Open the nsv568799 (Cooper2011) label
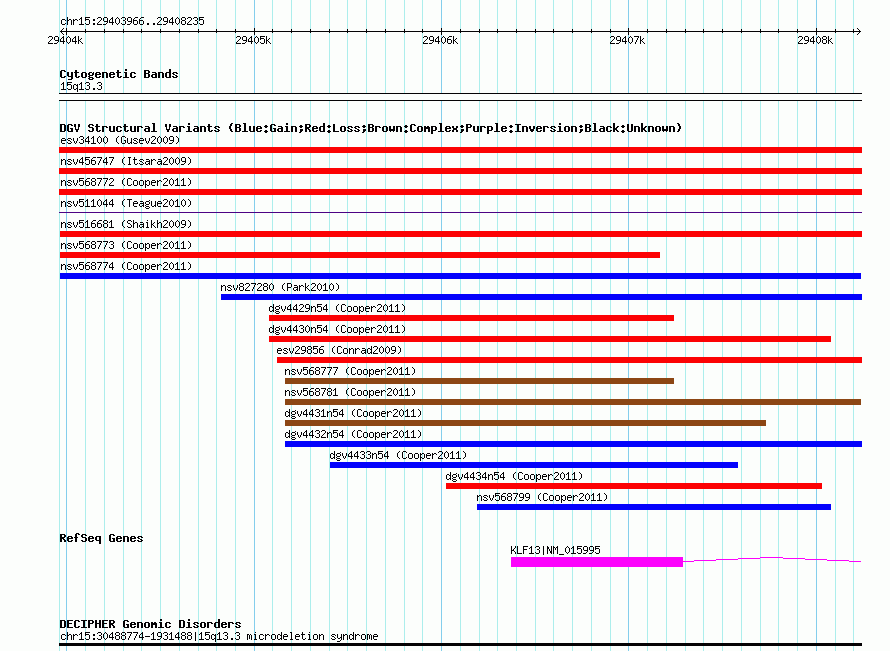This screenshot has width=890, height=651. 542,497
